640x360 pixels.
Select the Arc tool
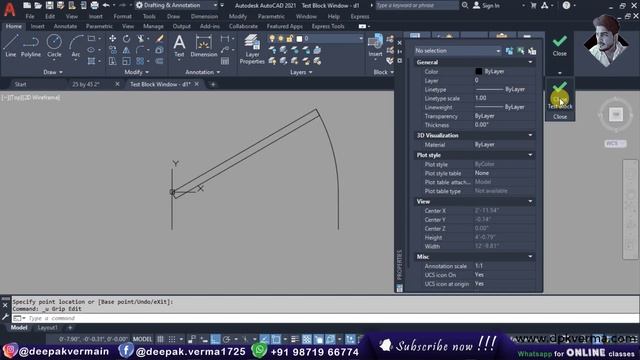point(76,45)
